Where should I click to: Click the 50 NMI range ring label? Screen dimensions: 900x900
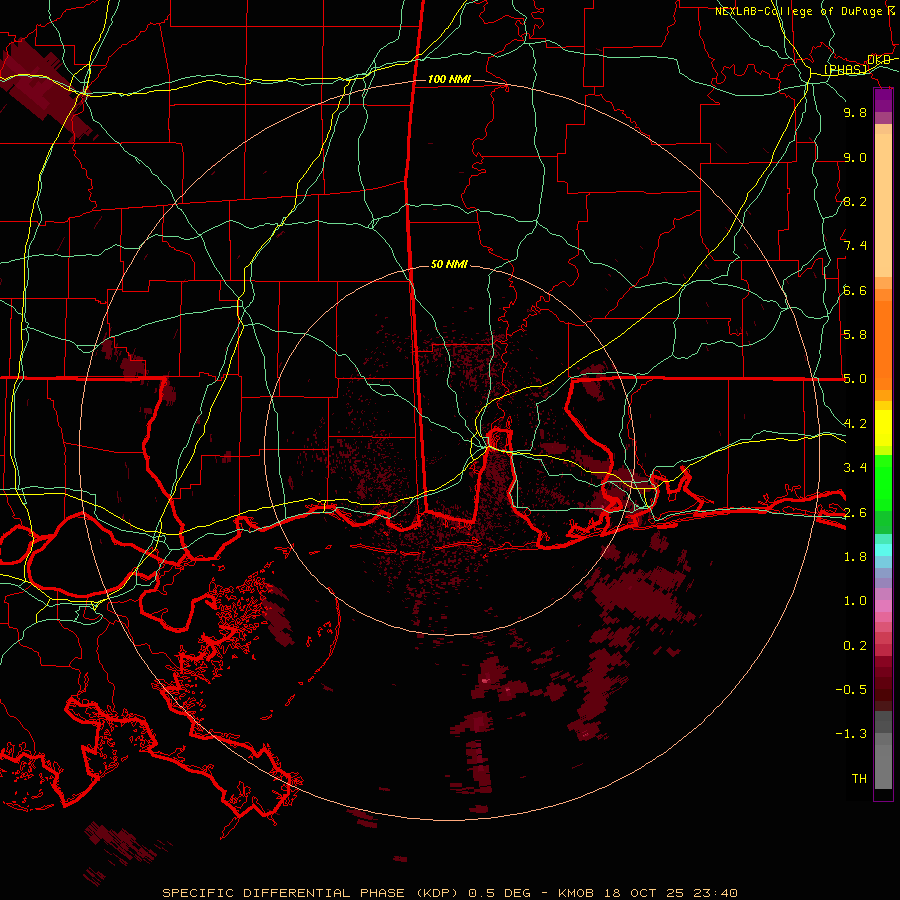(449, 264)
